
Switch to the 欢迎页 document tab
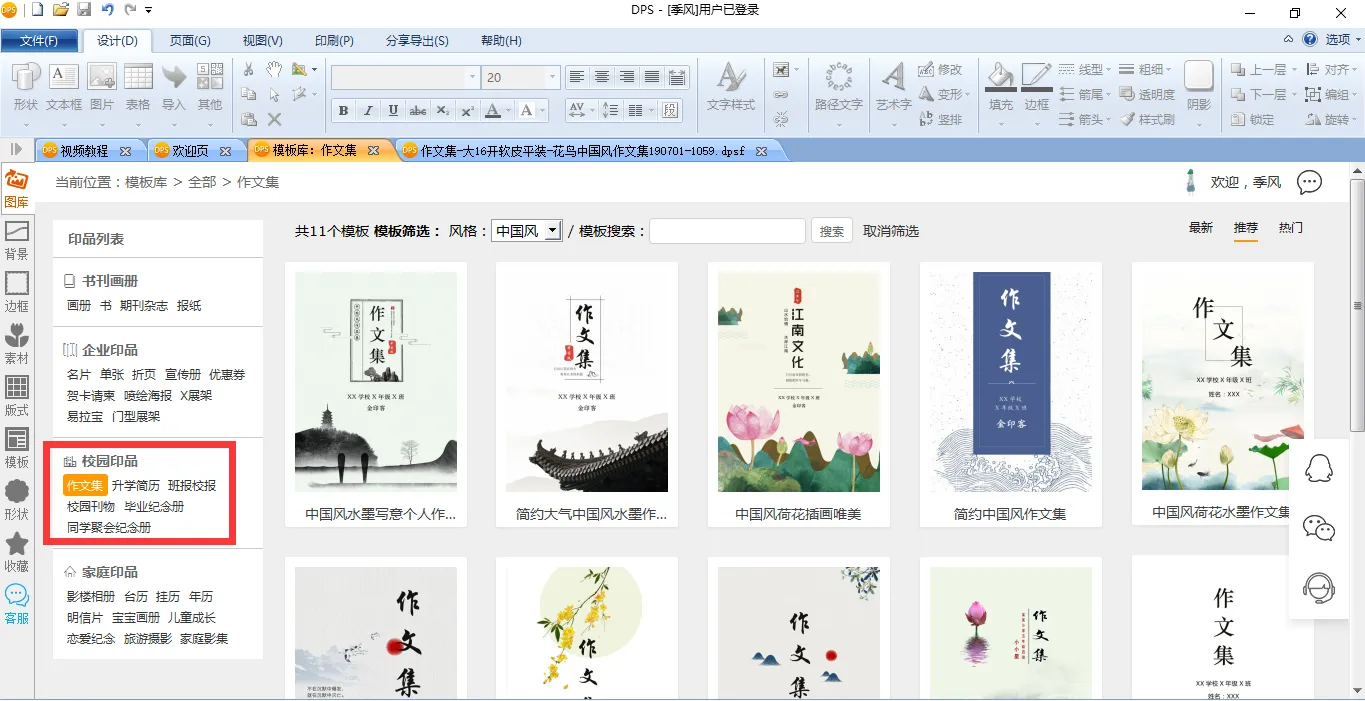click(x=192, y=151)
